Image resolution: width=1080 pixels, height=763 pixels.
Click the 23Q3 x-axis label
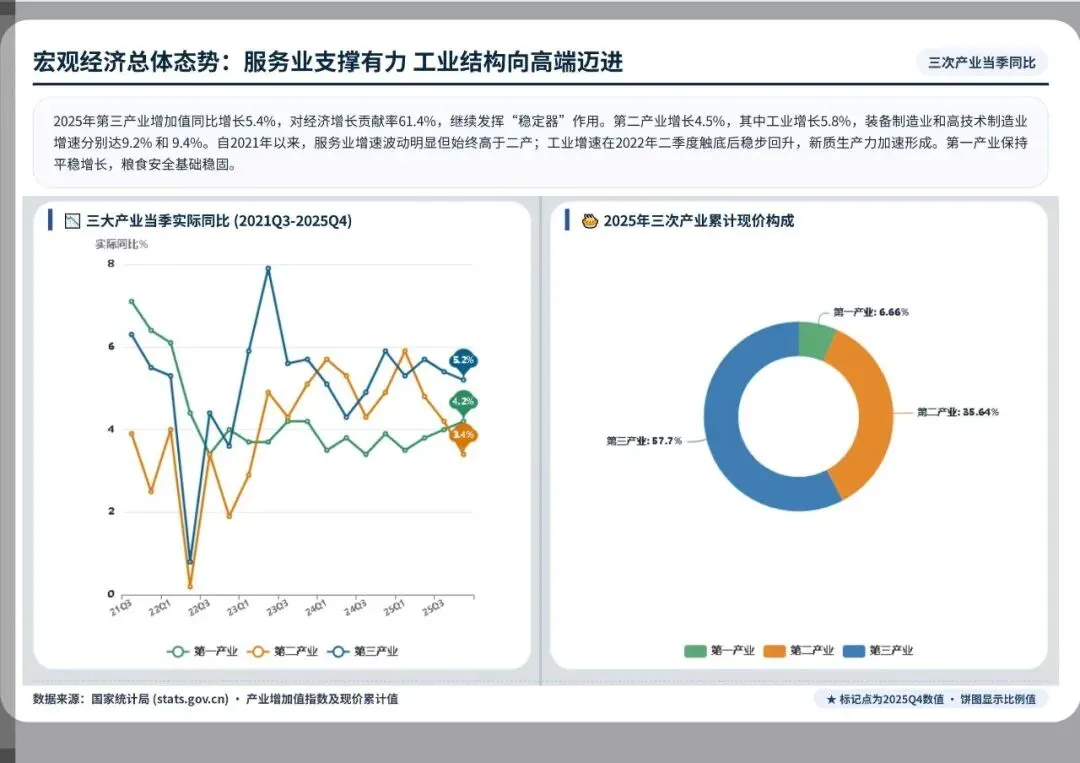[277, 608]
